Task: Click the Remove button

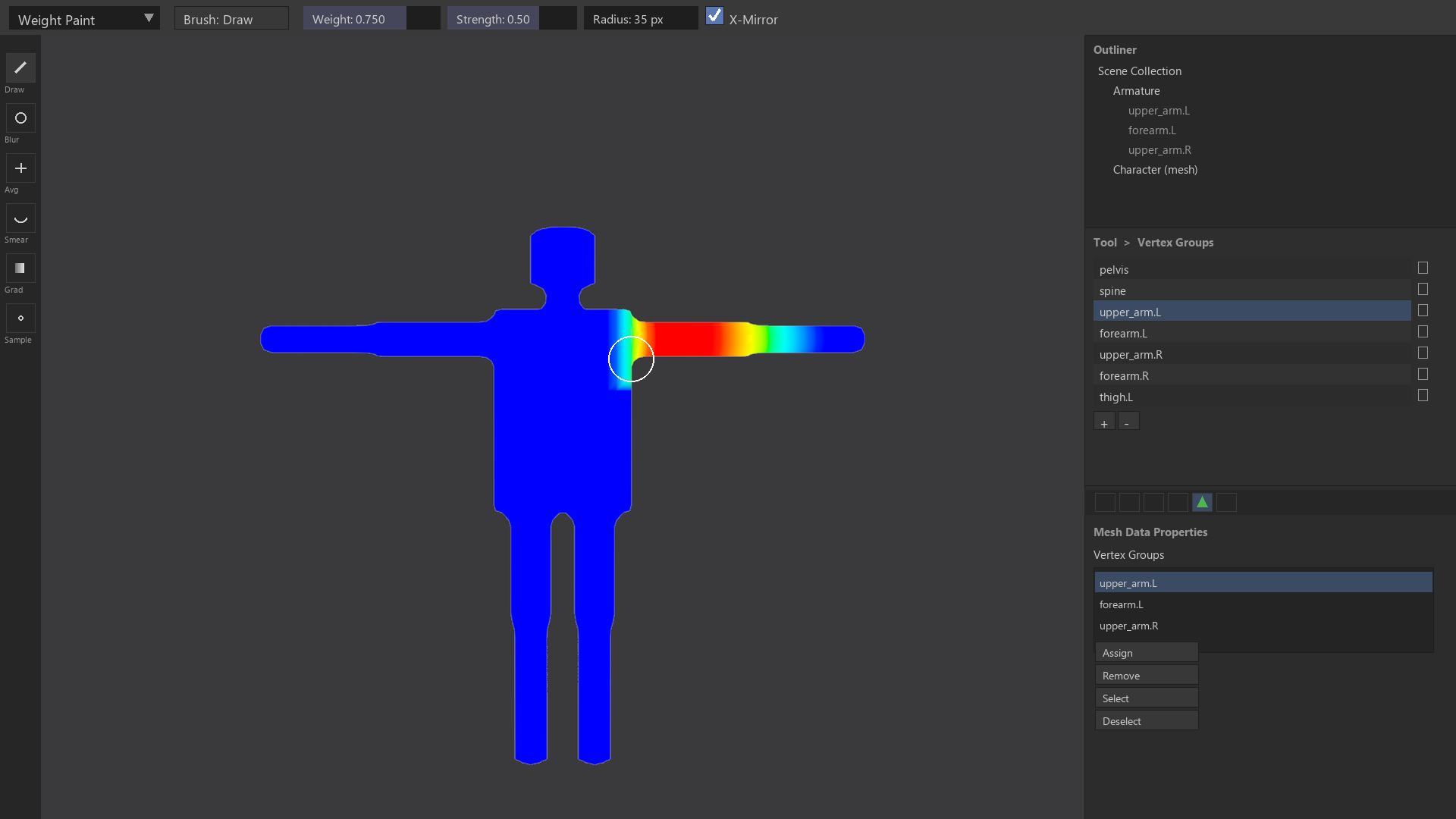Action: pyautogui.click(x=1147, y=675)
